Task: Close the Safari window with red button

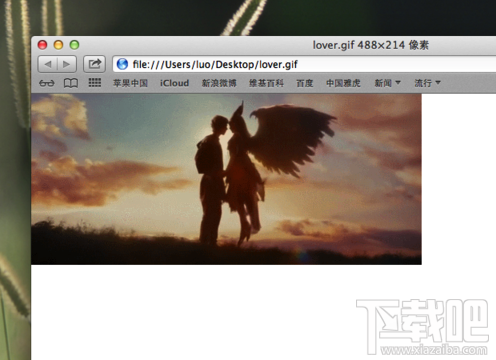Action: [42, 45]
